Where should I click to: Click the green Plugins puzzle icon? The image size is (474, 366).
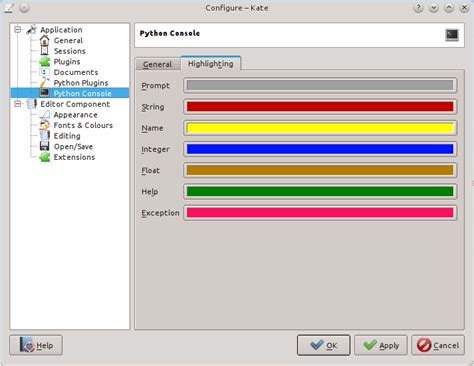click(x=44, y=62)
